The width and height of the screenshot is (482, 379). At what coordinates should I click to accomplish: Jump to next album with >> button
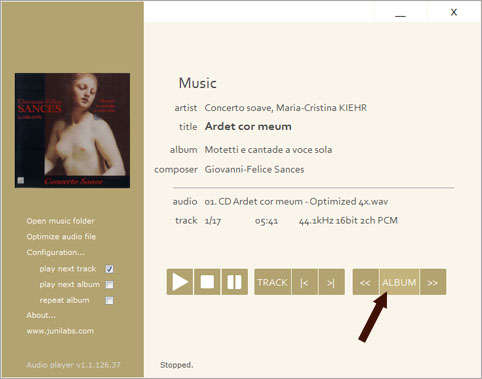pos(433,282)
